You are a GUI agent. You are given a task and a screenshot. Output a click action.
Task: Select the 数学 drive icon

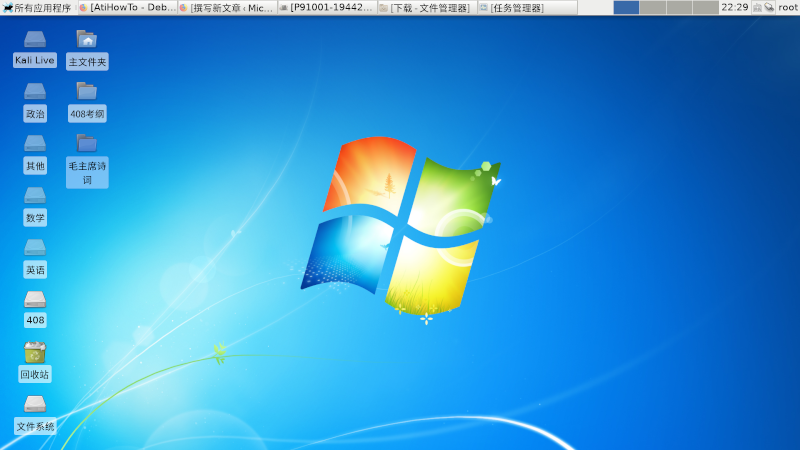(35, 195)
